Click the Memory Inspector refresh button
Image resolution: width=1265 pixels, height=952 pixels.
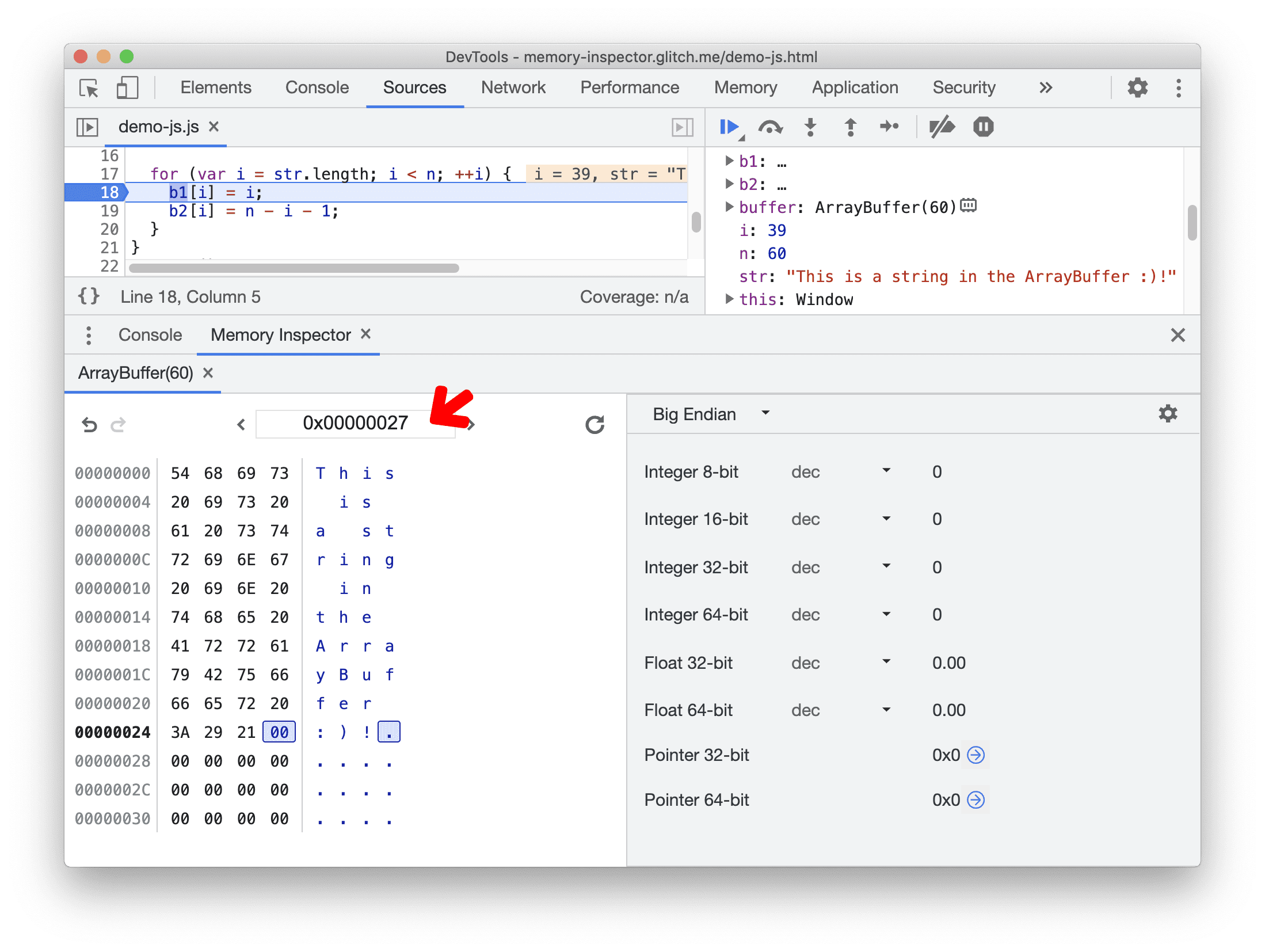point(594,422)
